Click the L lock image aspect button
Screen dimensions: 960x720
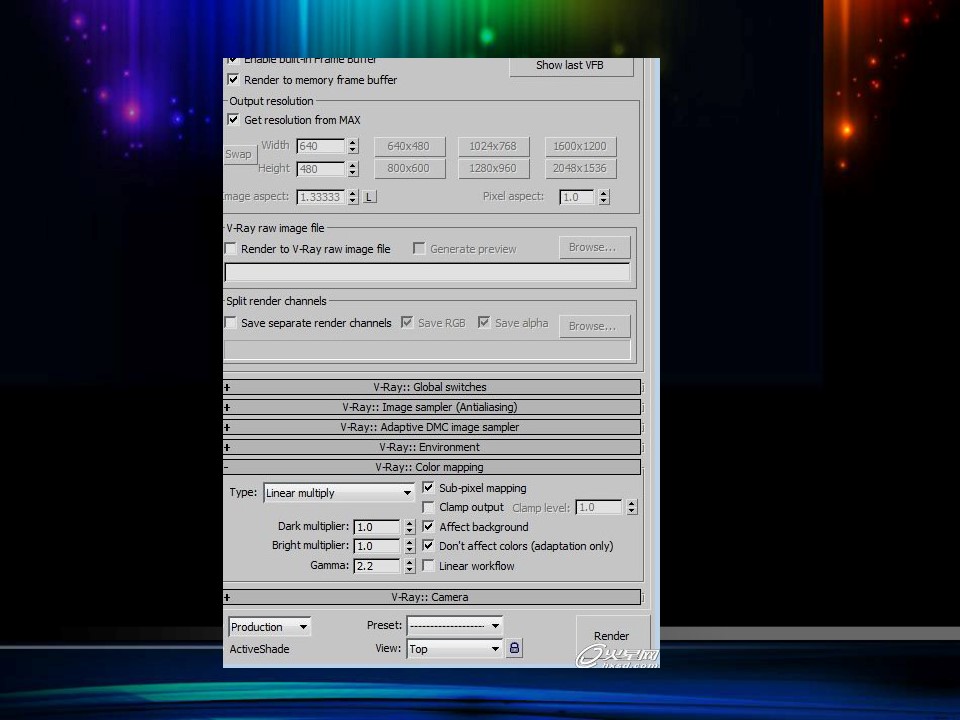click(x=369, y=197)
